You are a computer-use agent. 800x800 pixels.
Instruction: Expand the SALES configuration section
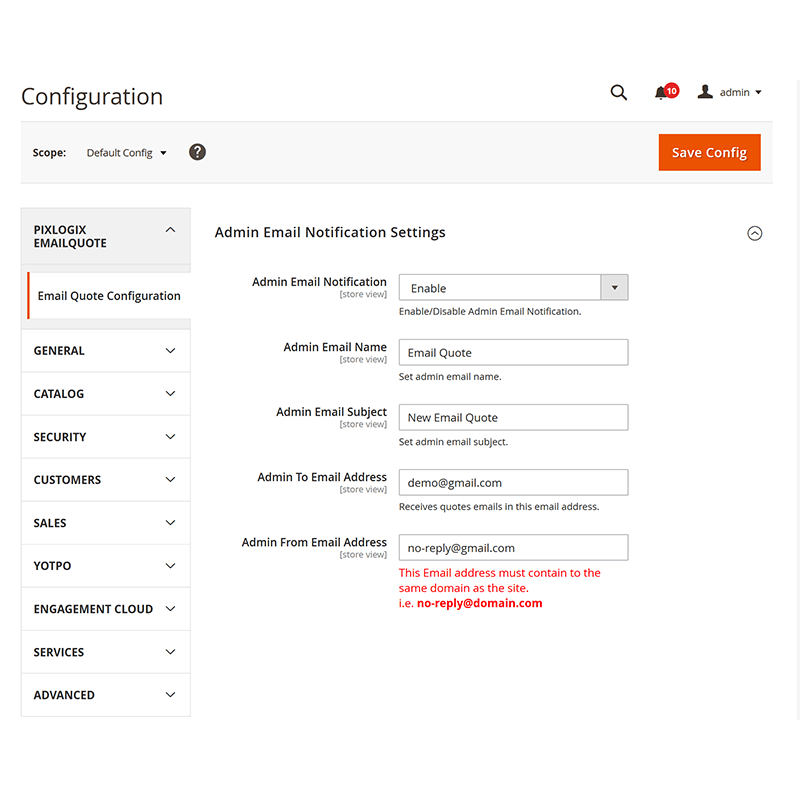tap(105, 522)
